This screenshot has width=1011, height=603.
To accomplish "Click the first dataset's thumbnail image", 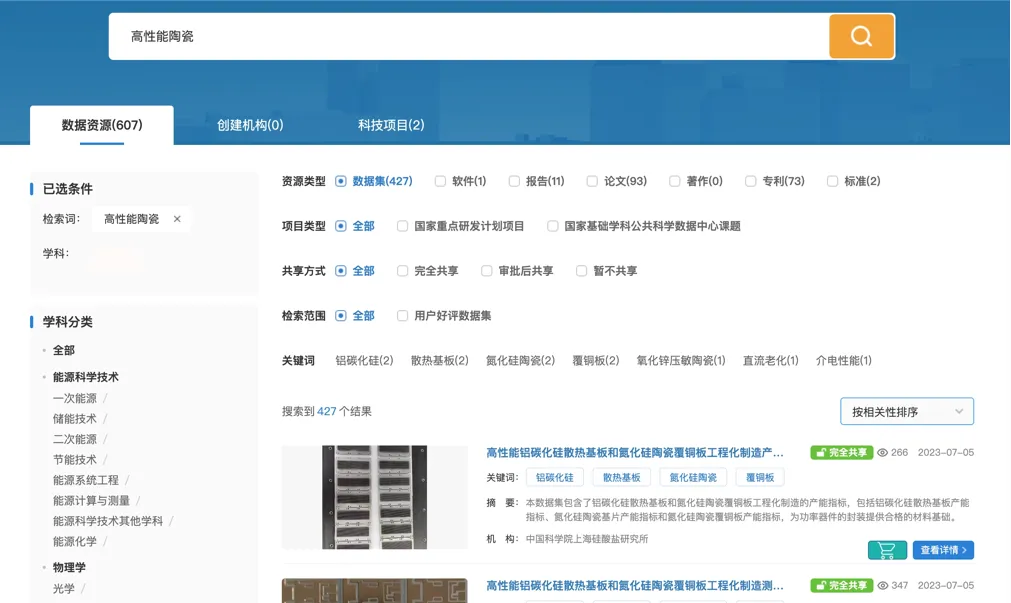I will [375, 497].
